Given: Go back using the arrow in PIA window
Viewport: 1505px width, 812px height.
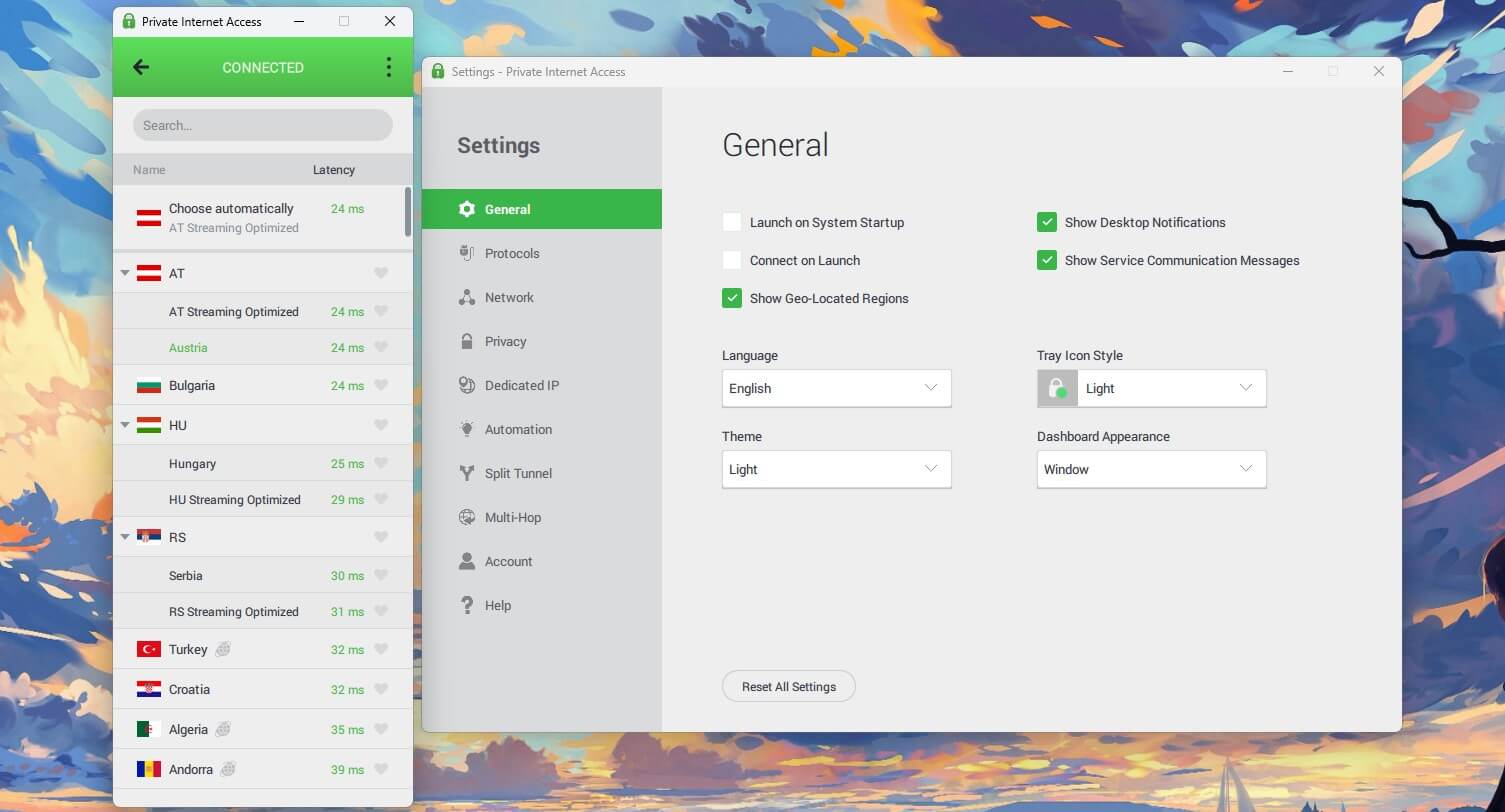Looking at the screenshot, I should coord(141,67).
